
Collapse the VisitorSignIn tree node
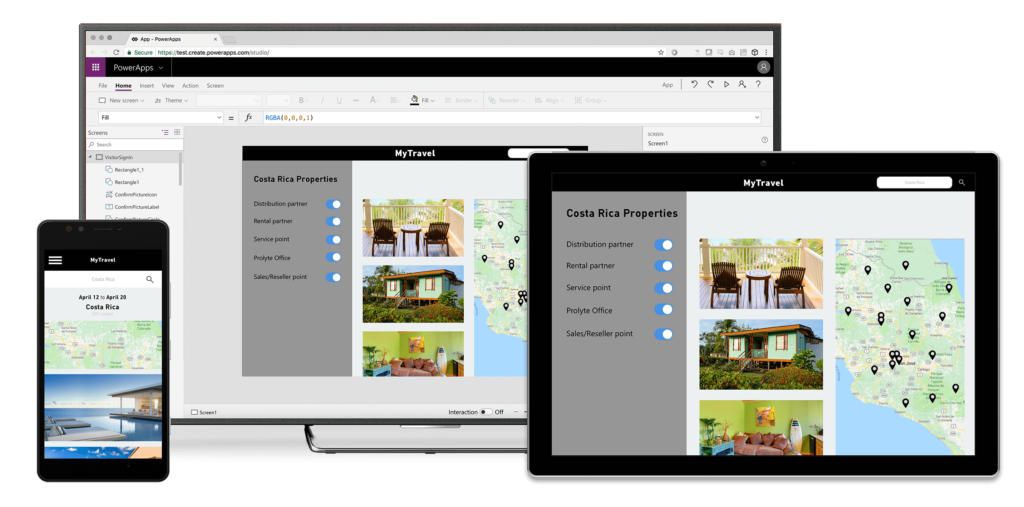click(x=90, y=157)
